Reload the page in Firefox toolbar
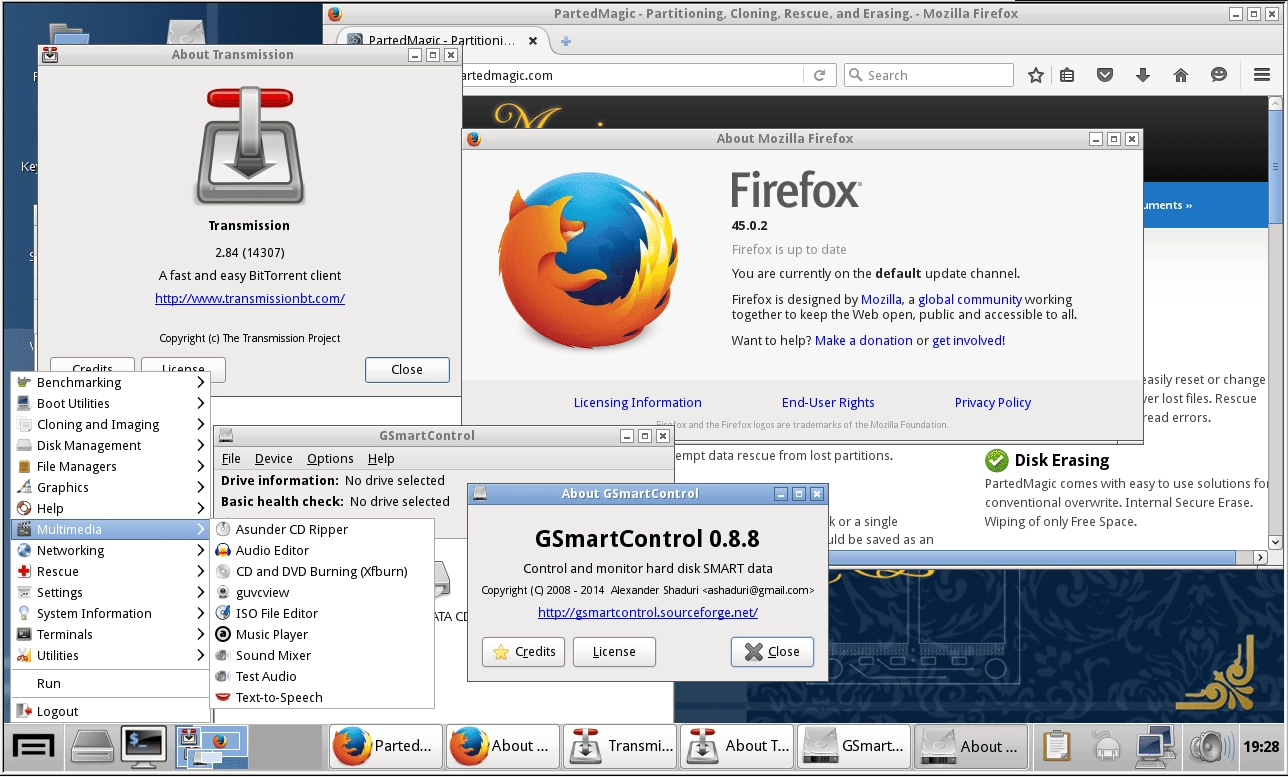This screenshot has height=777, width=1288. click(819, 75)
